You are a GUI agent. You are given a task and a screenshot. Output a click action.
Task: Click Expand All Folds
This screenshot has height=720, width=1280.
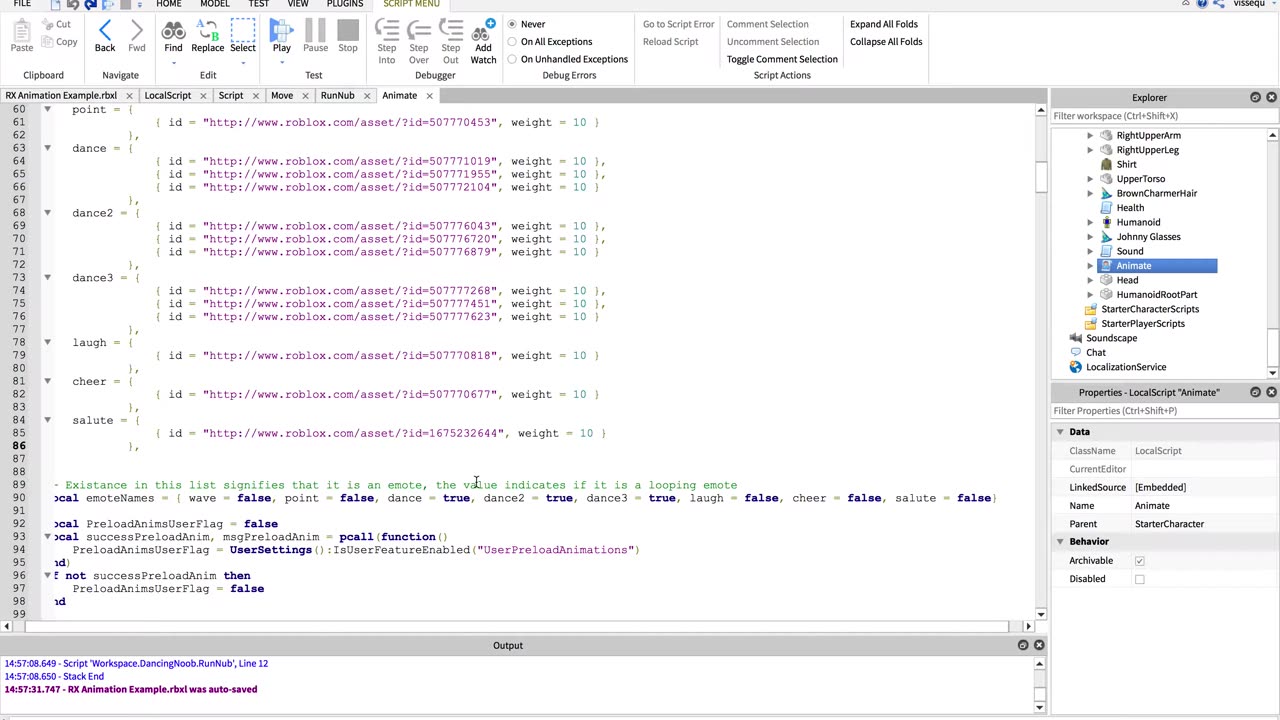pos(884,24)
